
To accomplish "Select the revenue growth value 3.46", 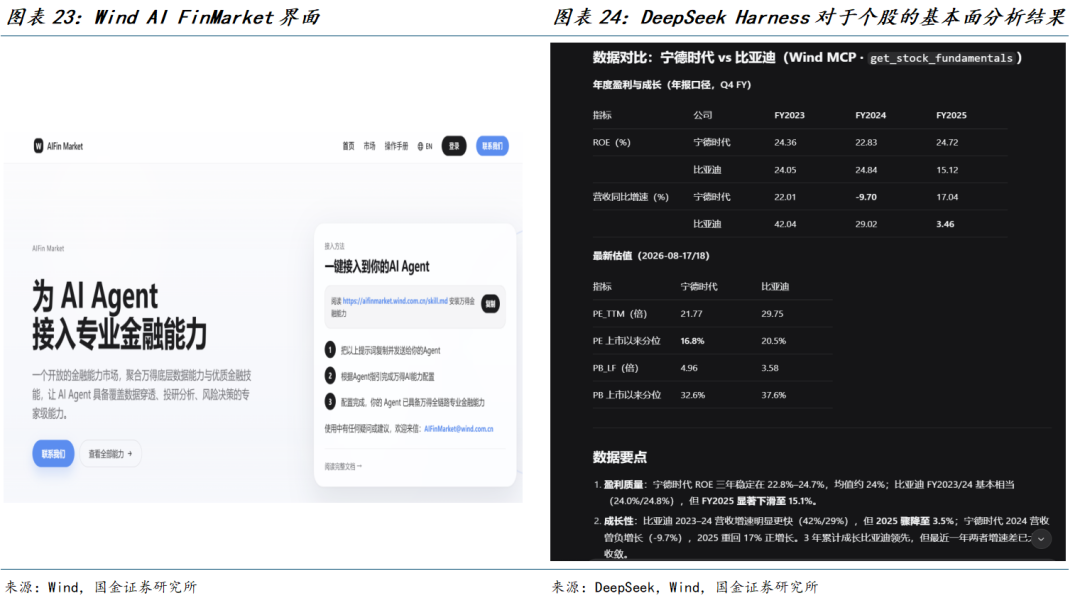I will click(x=945, y=225).
